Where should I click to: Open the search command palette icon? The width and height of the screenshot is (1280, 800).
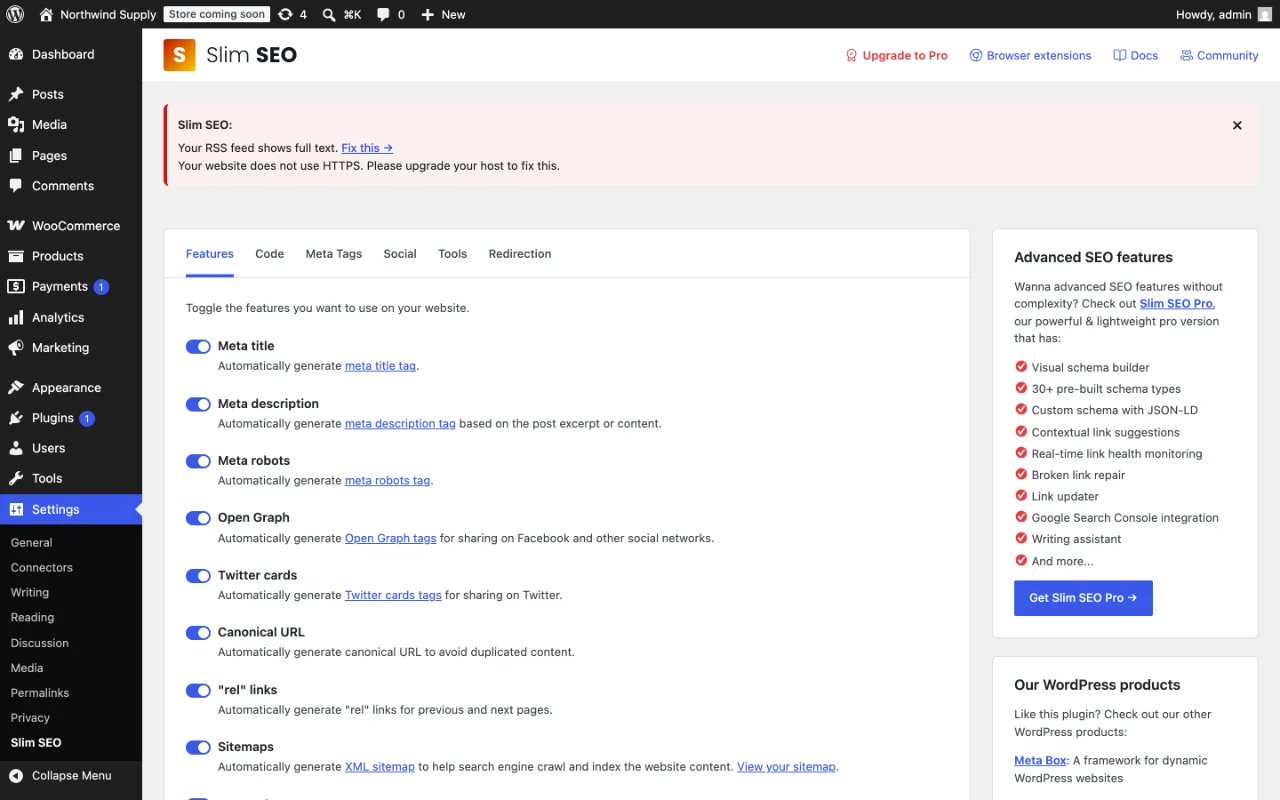click(x=342, y=14)
